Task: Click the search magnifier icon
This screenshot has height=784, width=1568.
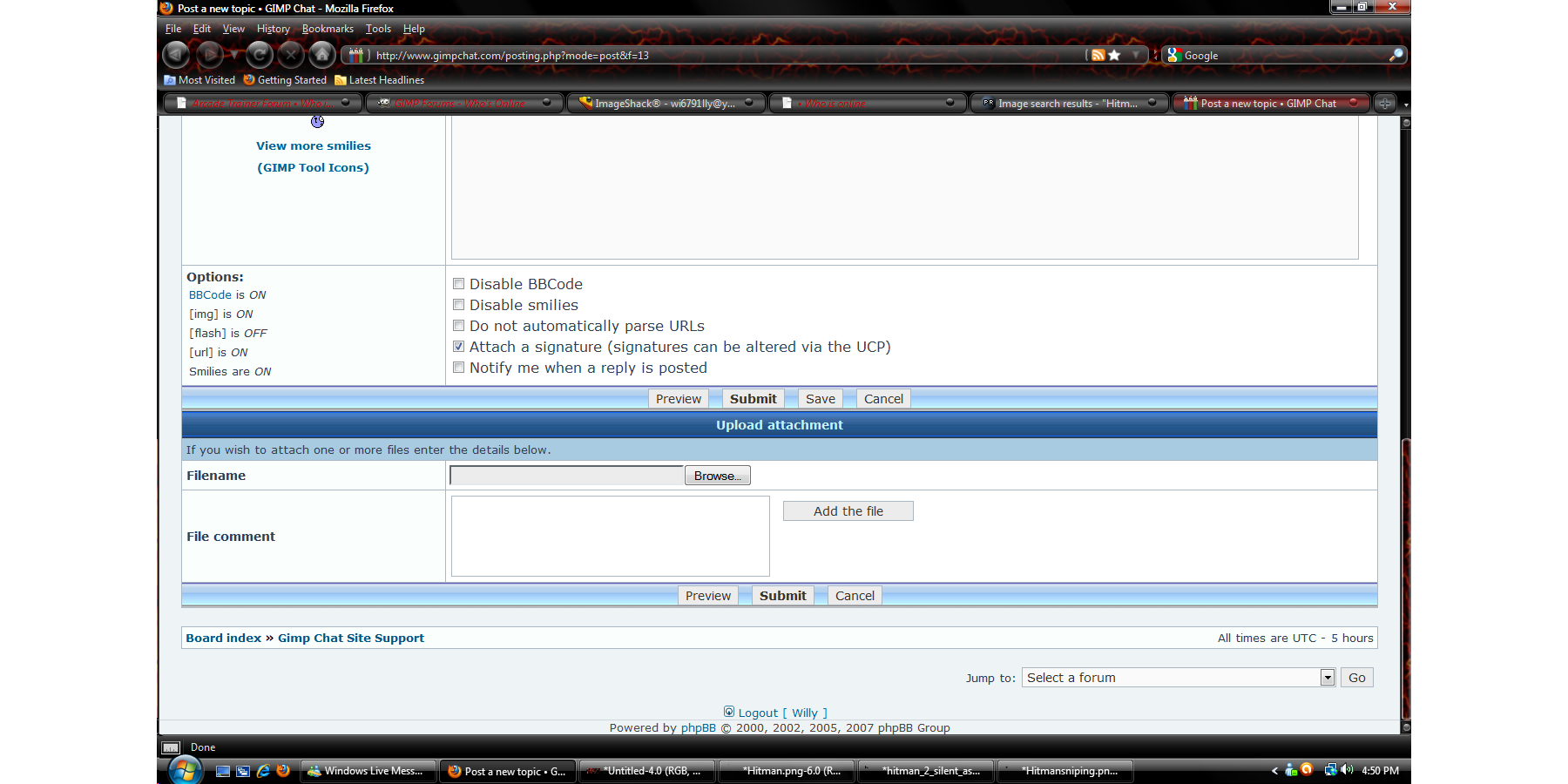Action: (1396, 55)
